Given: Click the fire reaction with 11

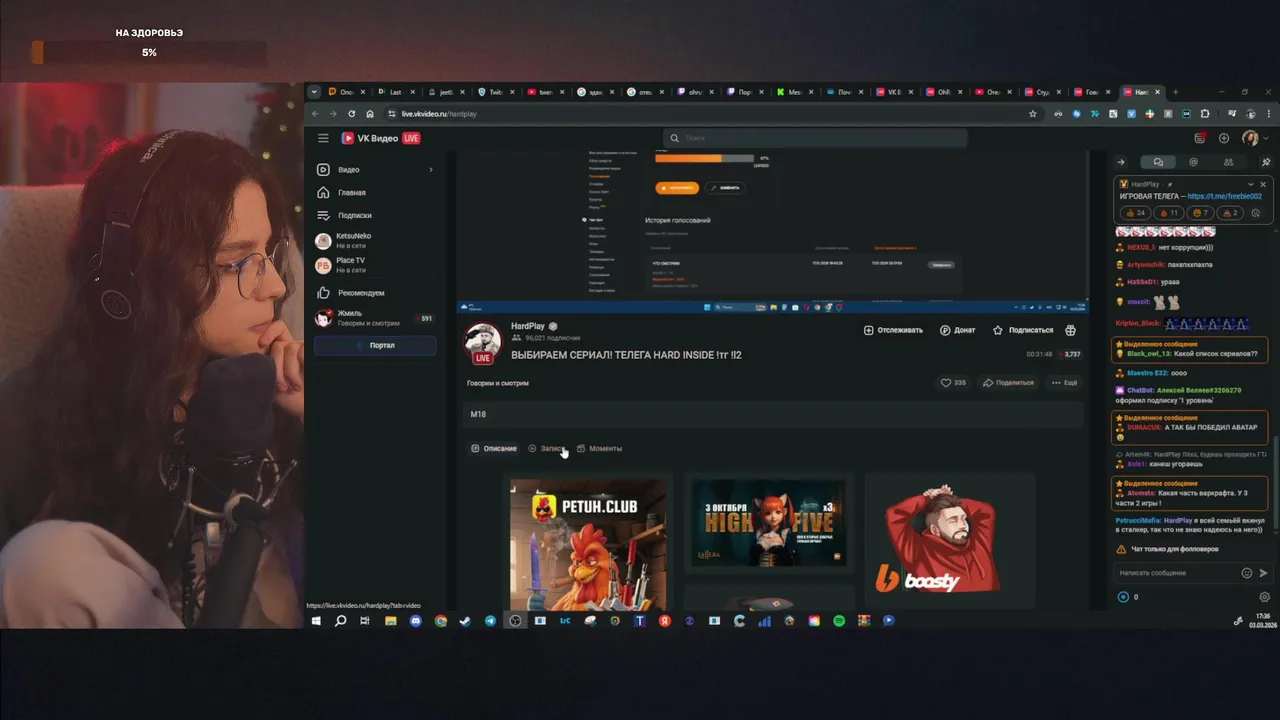Looking at the screenshot, I should pos(1167,213).
